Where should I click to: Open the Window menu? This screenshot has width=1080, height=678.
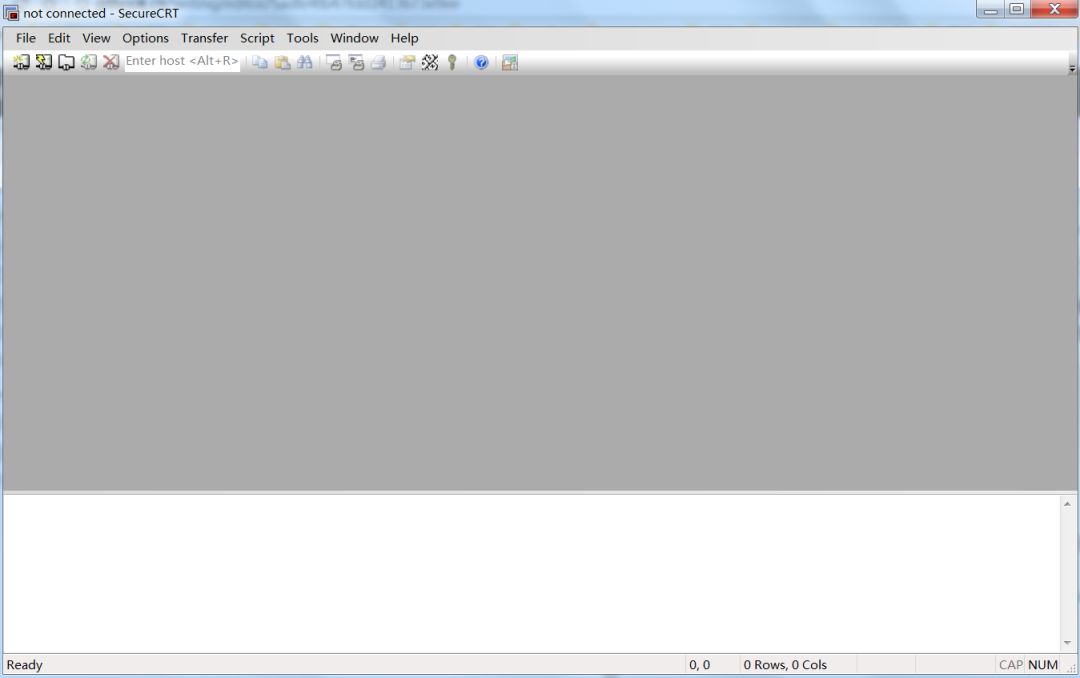click(354, 38)
